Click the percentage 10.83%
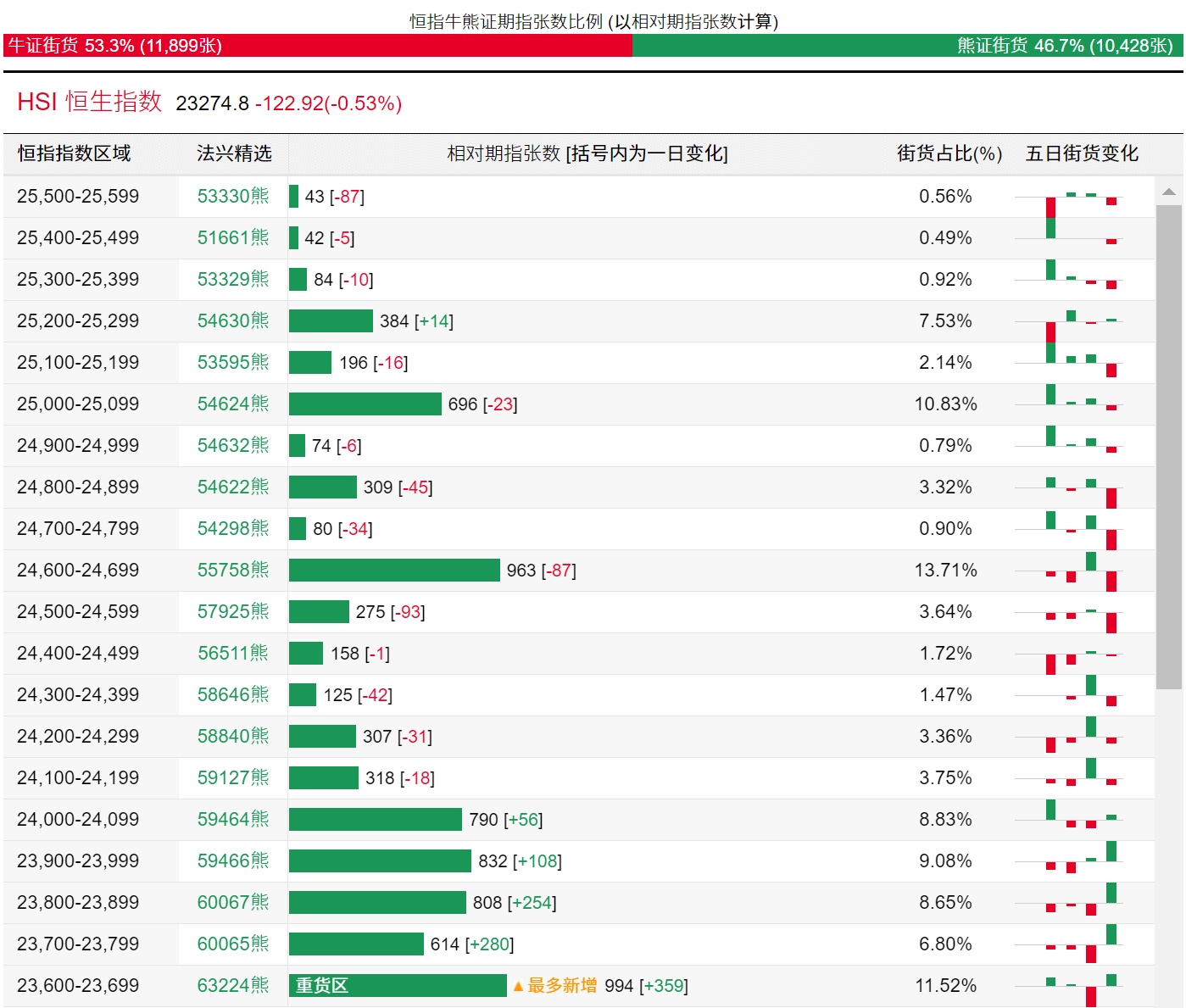Image resolution: width=1186 pixels, height=1008 pixels. [945, 404]
